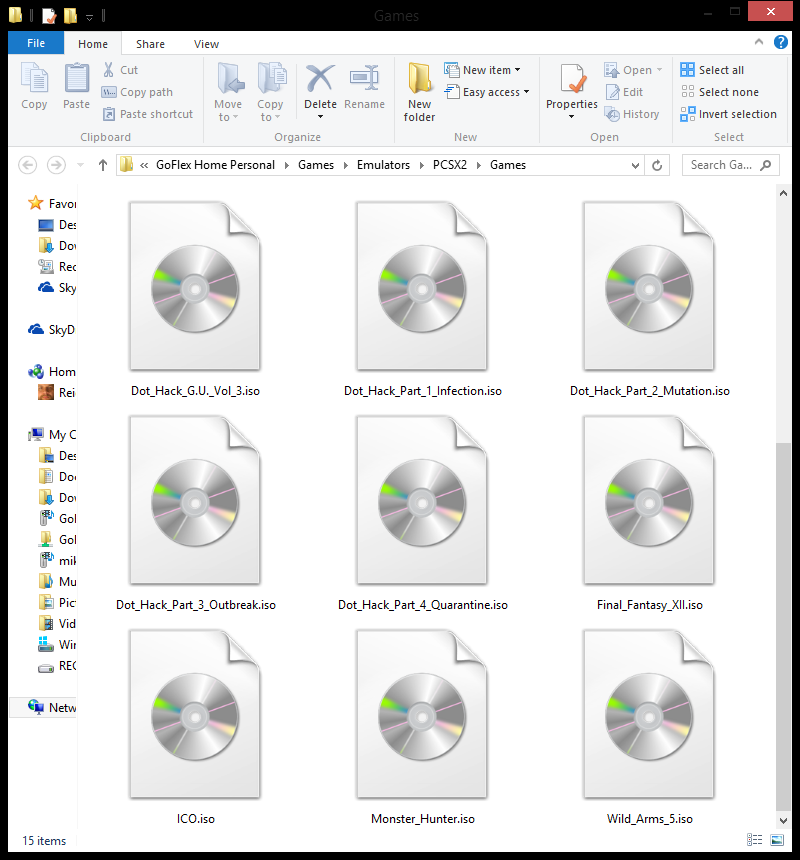The image size is (800, 860).
Task: Select Monster_Hunter.iso file
Action: pyautogui.click(x=423, y=727)
